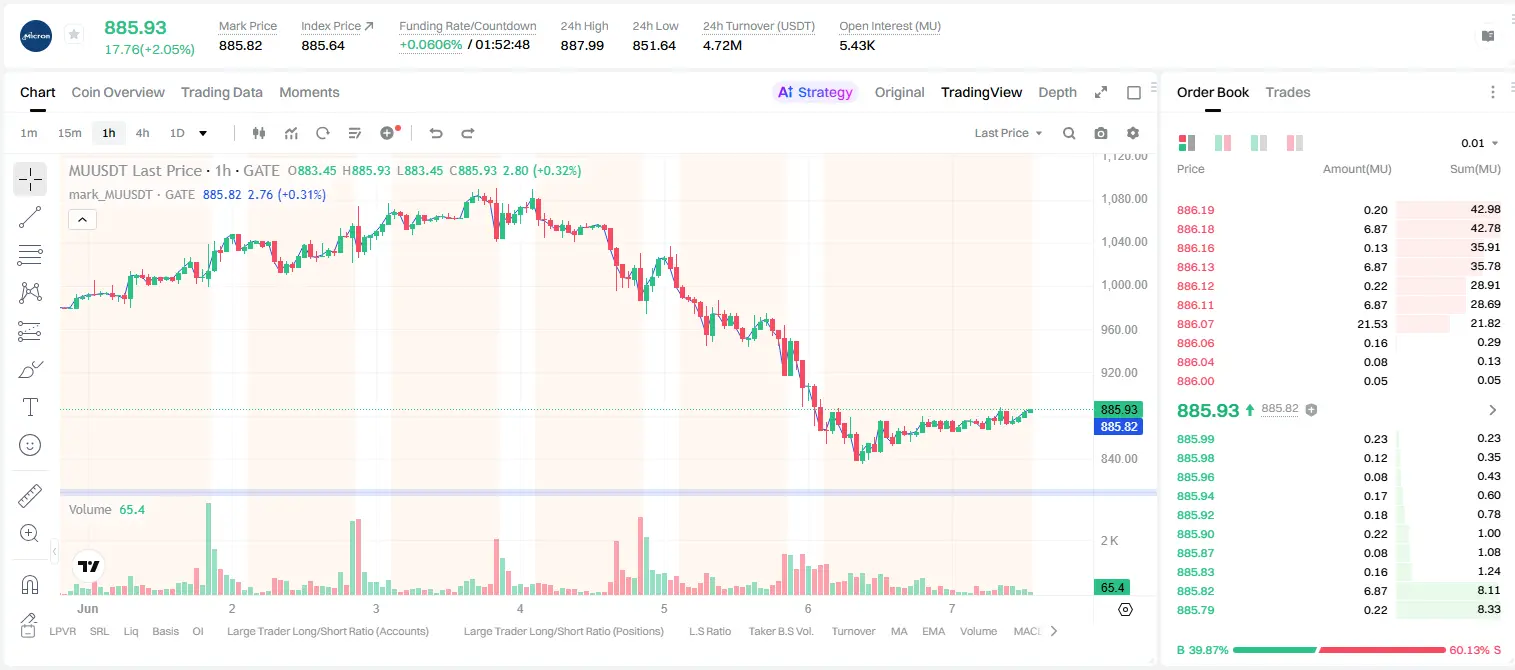This screenshot has width=1515, height=670.
Task: Select the ruler measure tool
Action: [x=30, y=496]
